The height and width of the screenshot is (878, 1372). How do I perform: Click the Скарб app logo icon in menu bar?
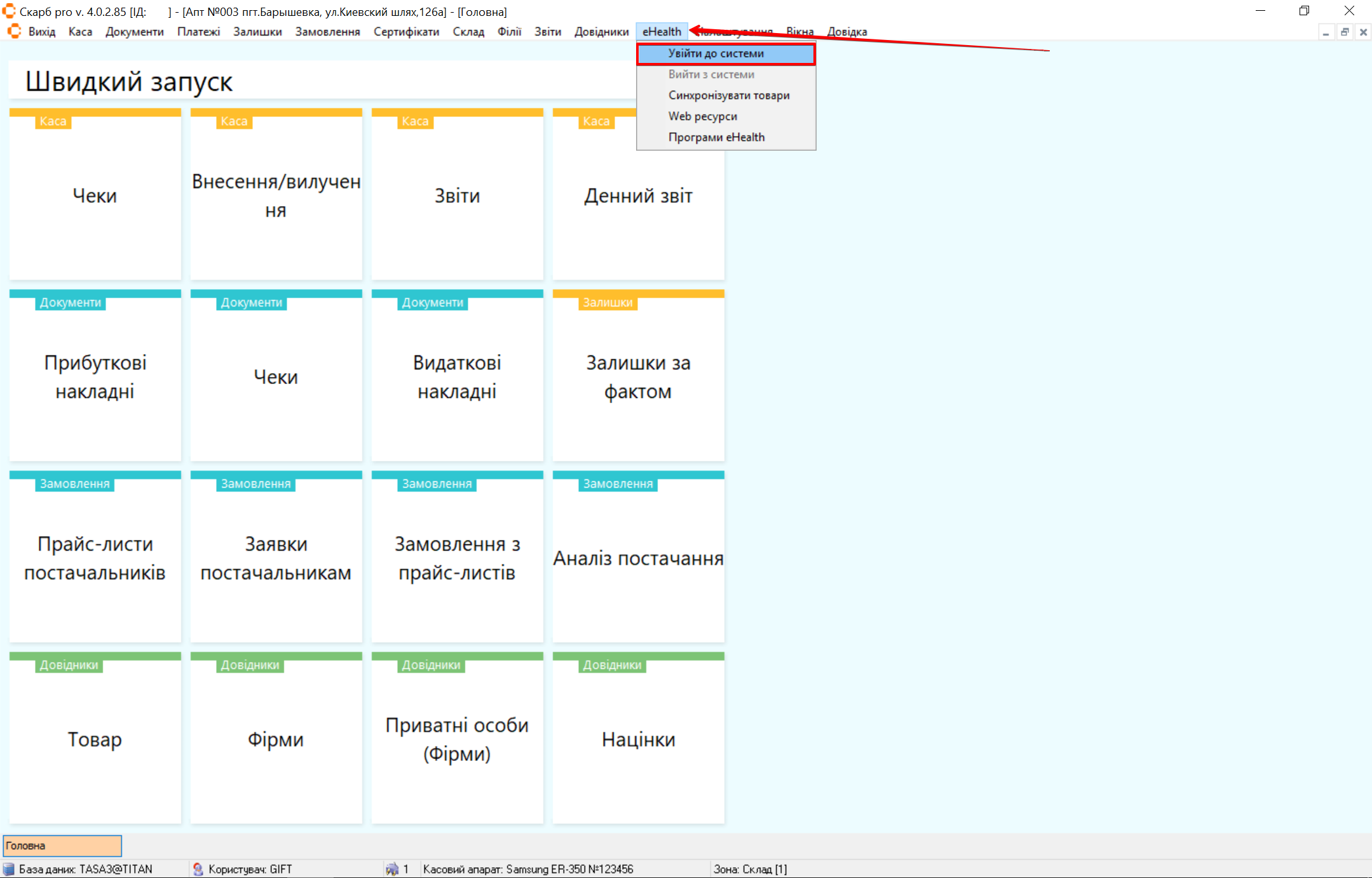[14, 31]
